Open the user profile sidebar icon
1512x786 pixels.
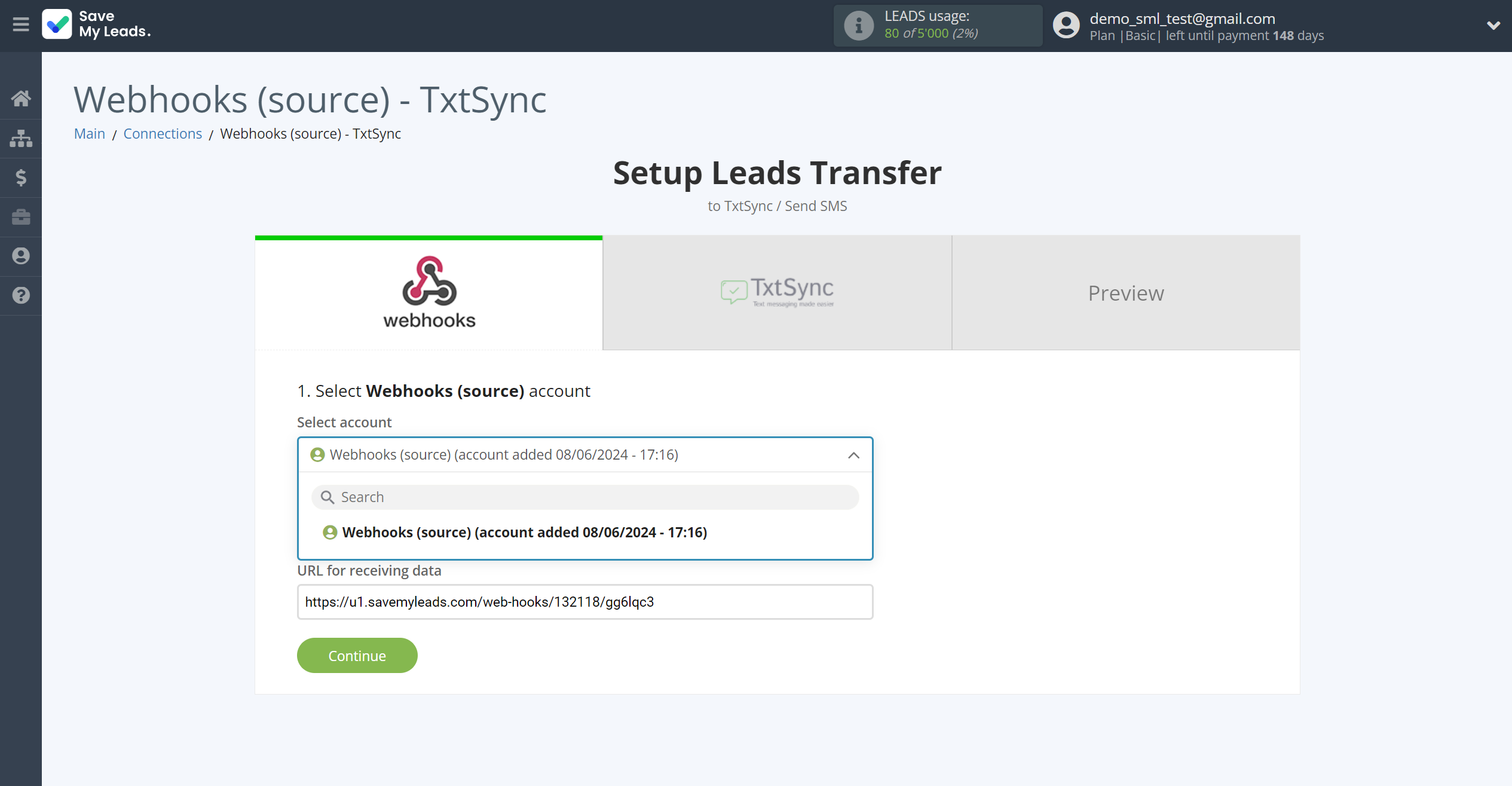coord(21,256)
